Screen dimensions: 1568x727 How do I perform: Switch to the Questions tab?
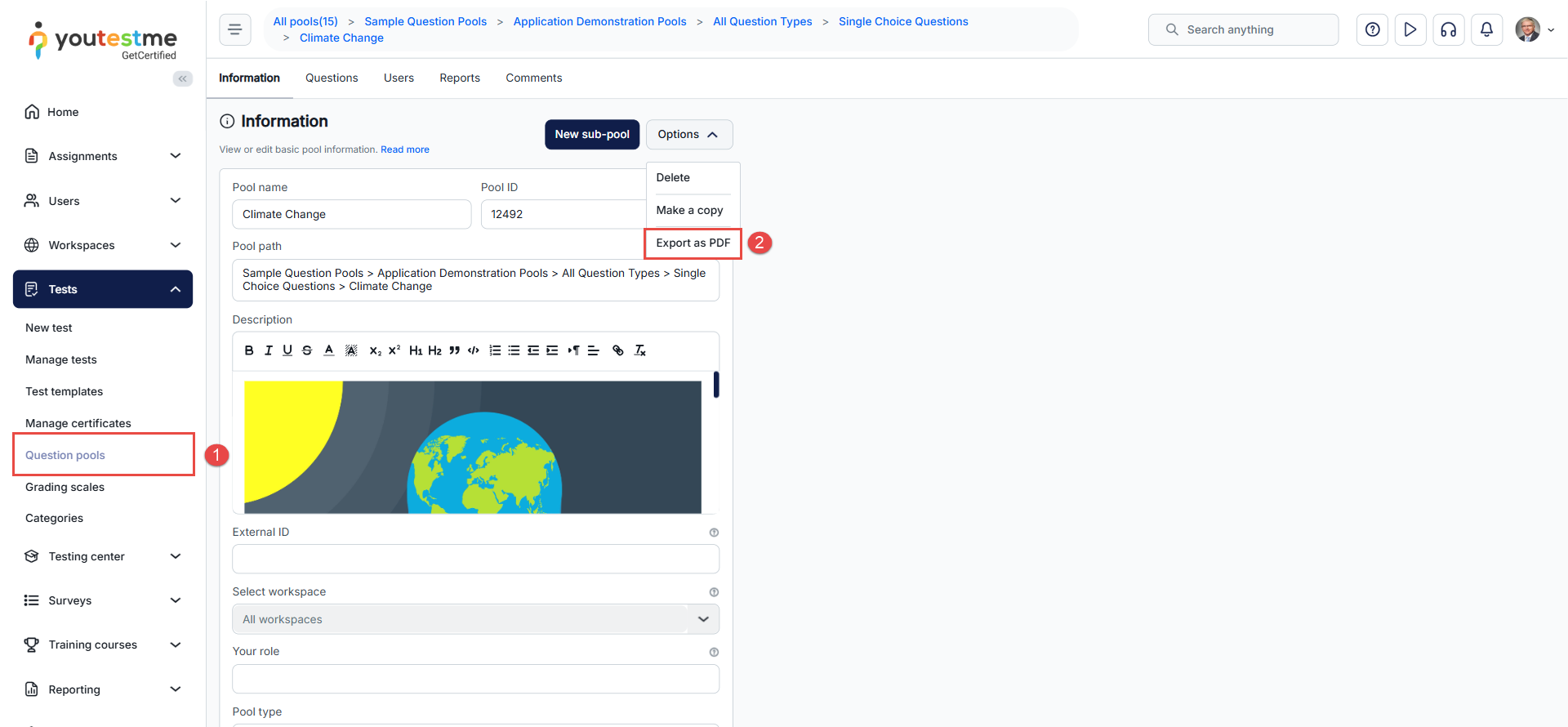coord(332,78)
